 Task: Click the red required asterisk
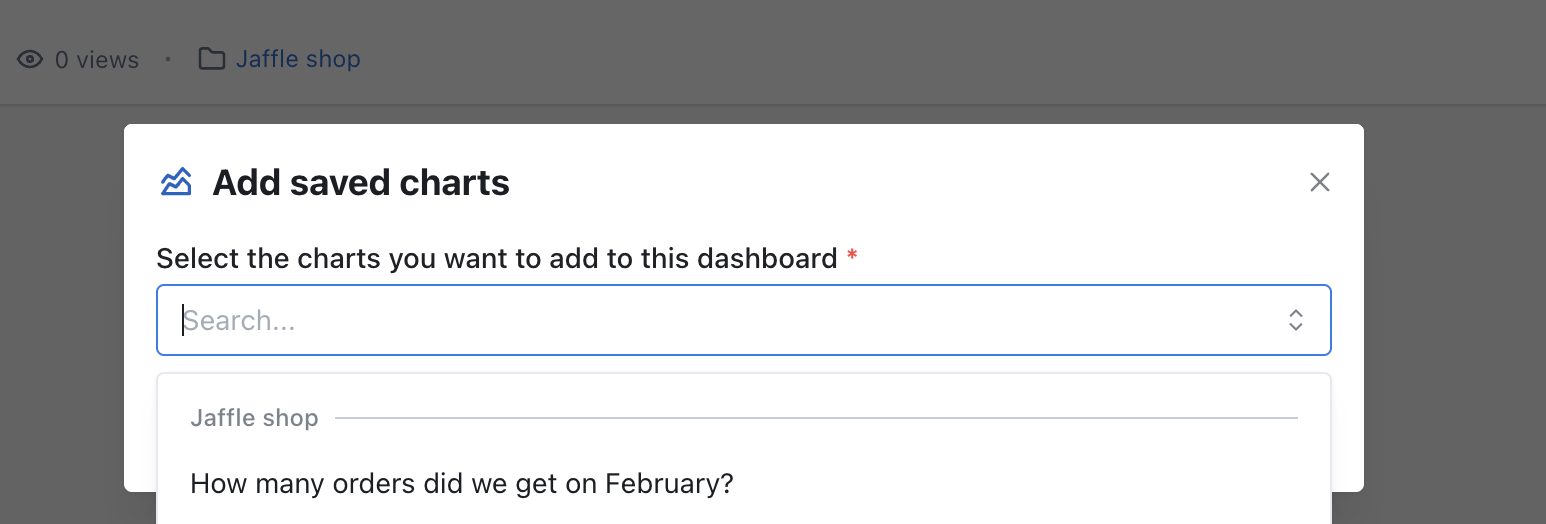pyautogui.click(x=852, y=257)
